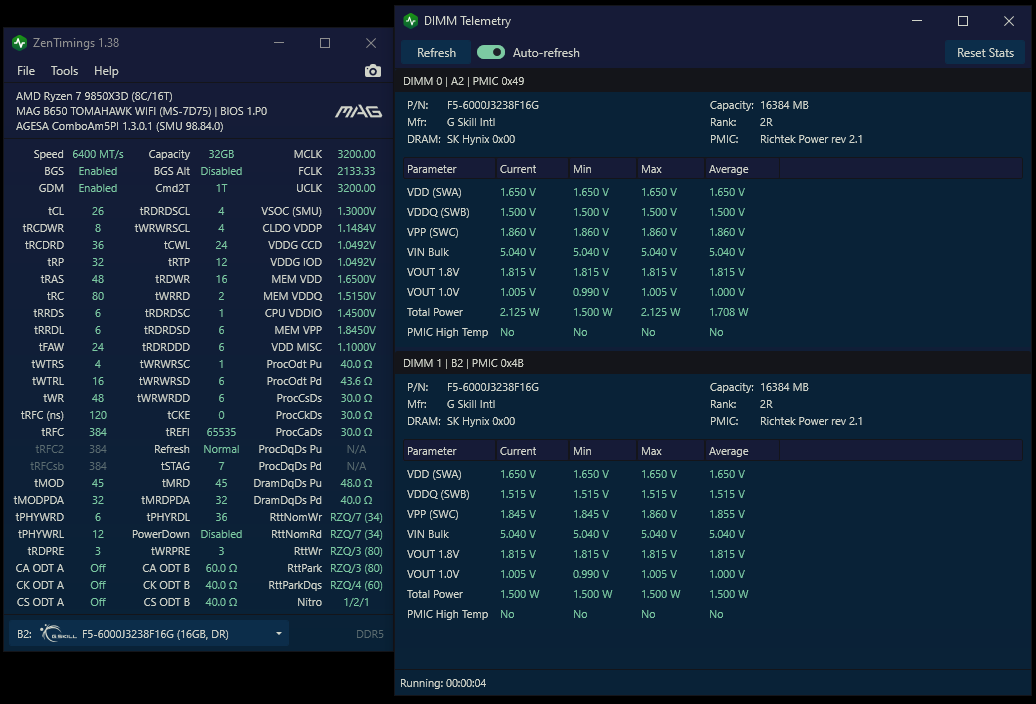1036x704 pixels.
Task: Minimize the DIMM Telemetry window
Action: coord(917,21)
